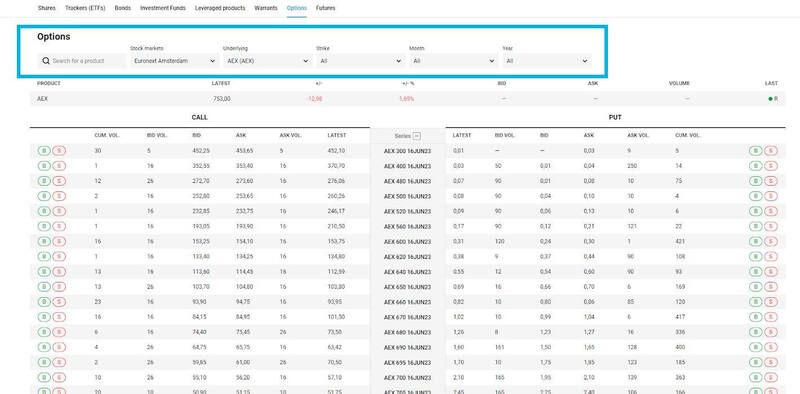Viewport: 800px width, 394px height.
Task: Sell the AEX 600 16JUN23 call option
Action: click(x=59, y=241)
